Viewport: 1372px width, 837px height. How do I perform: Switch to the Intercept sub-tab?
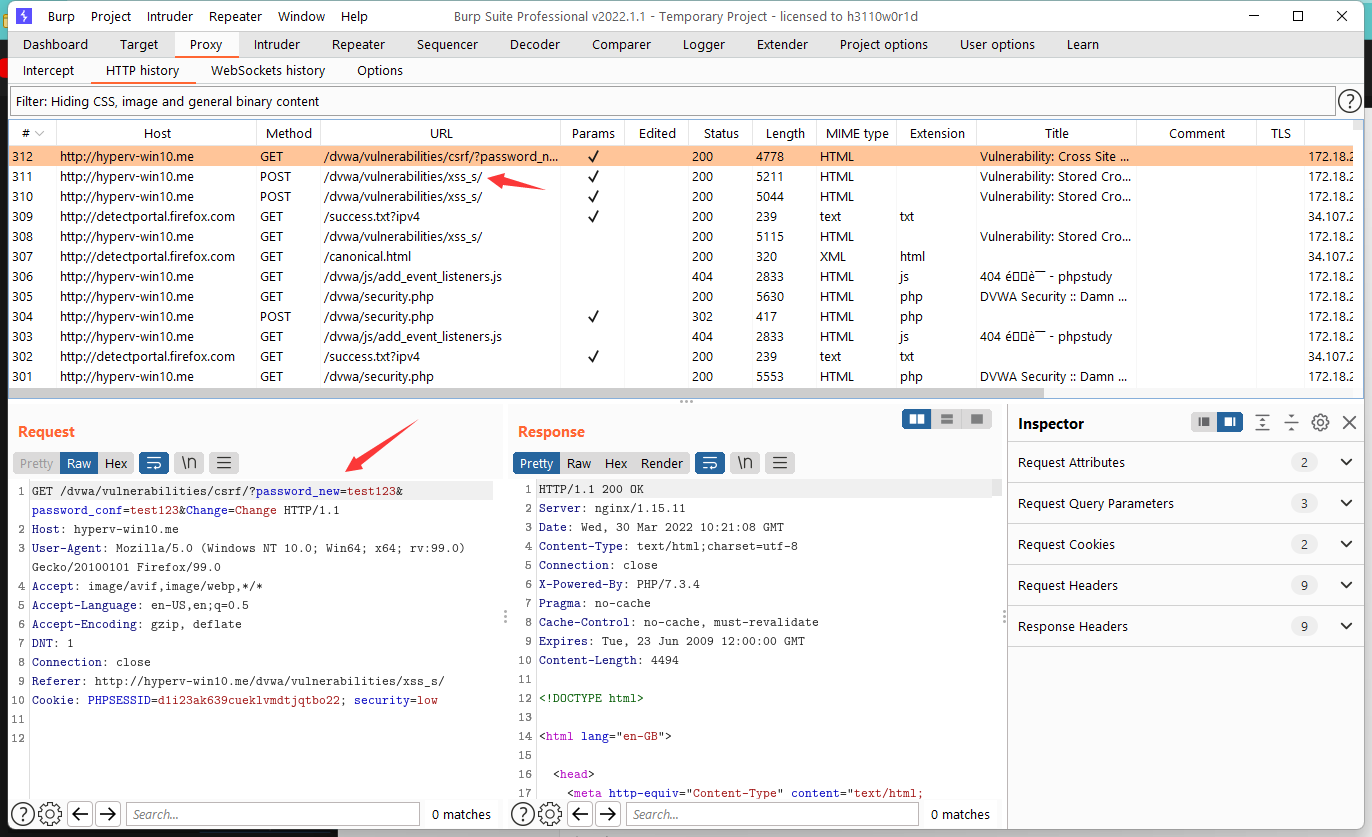pos(49,70)
